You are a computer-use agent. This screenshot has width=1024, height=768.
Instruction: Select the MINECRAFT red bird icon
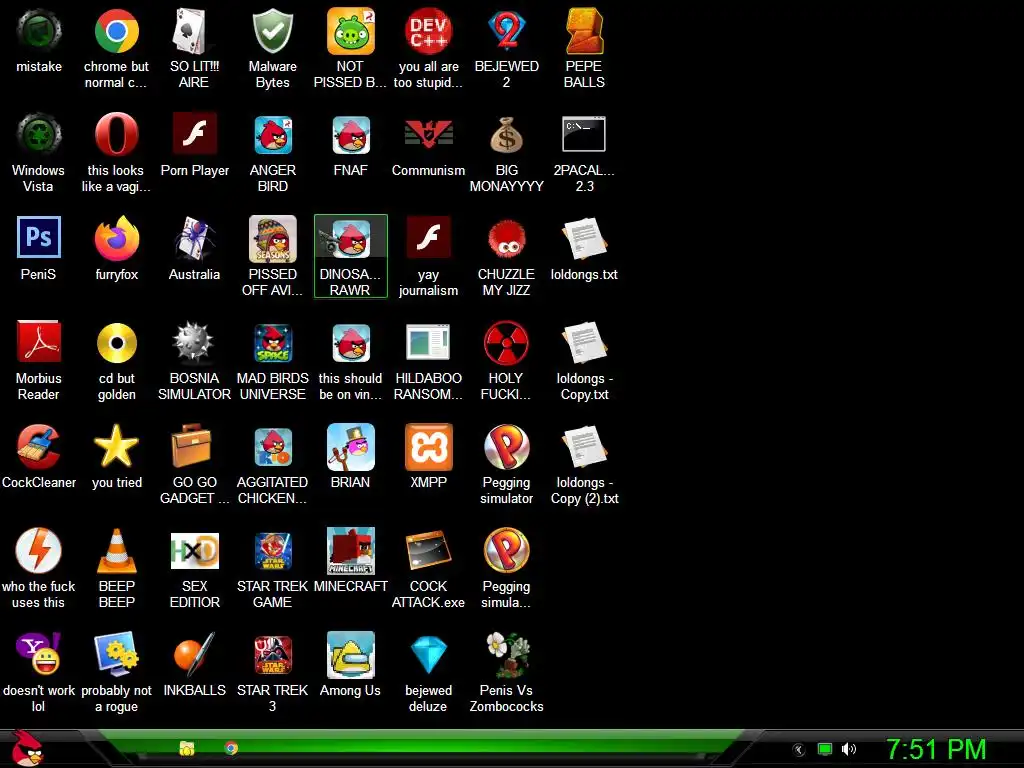coord(351,551)
